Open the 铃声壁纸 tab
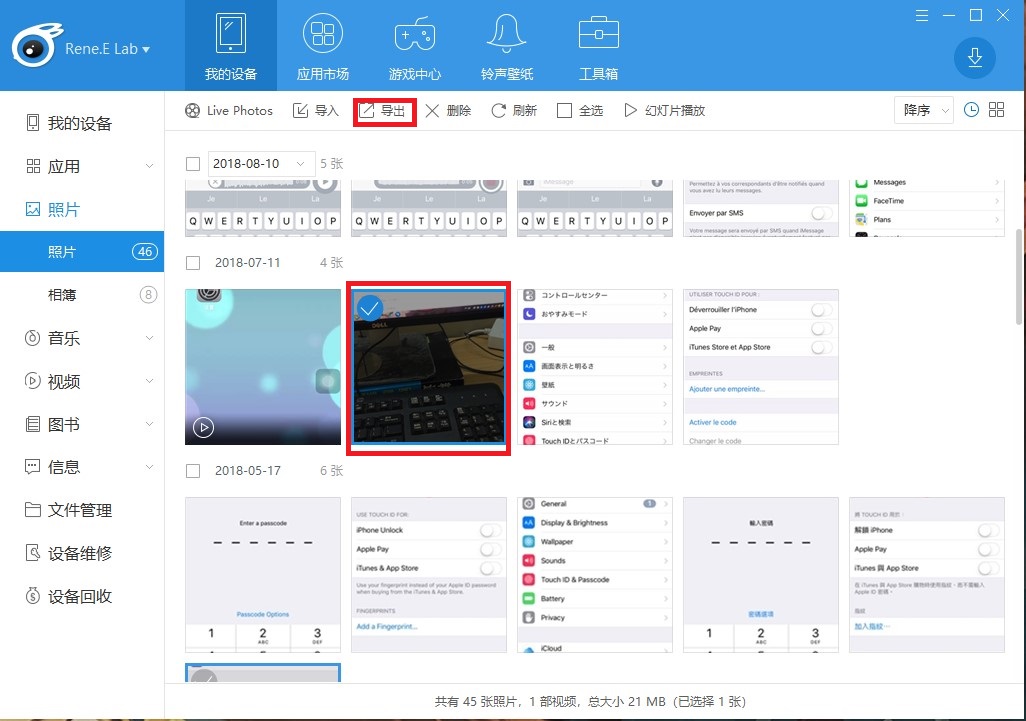1026x721 pixels. point(506,46)
